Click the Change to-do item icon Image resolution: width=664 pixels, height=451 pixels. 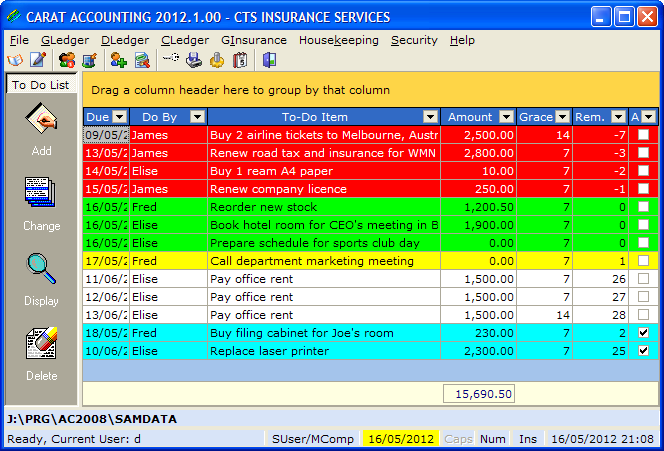tap(40, 193)
